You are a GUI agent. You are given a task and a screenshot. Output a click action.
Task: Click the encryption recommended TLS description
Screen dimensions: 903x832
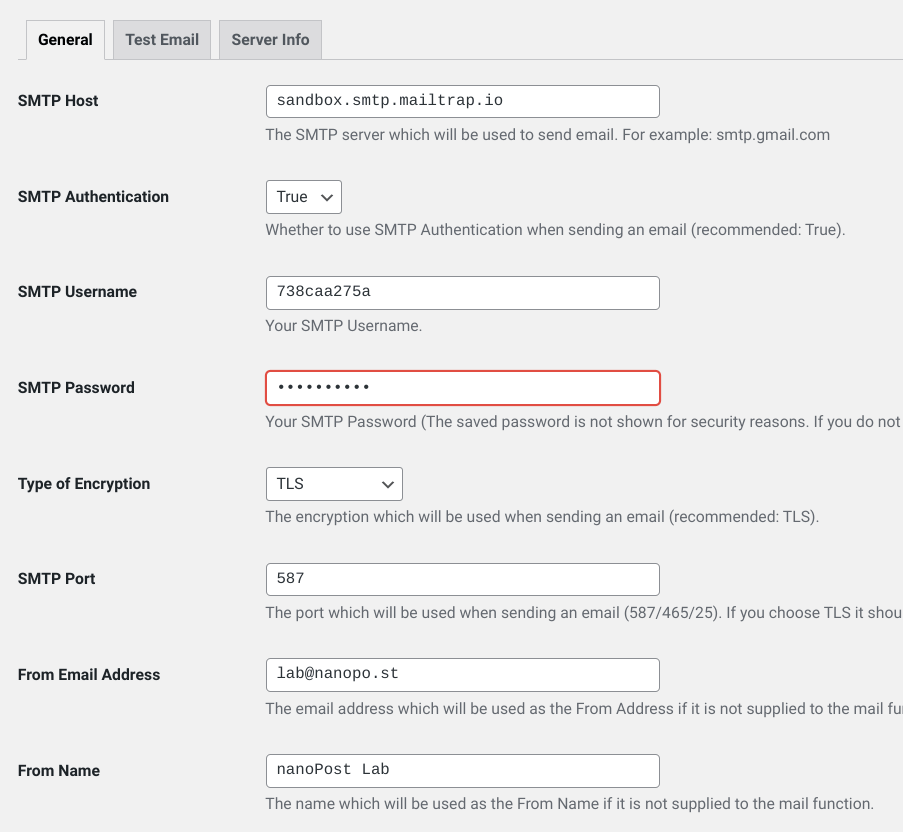click(x=542, y=517)
